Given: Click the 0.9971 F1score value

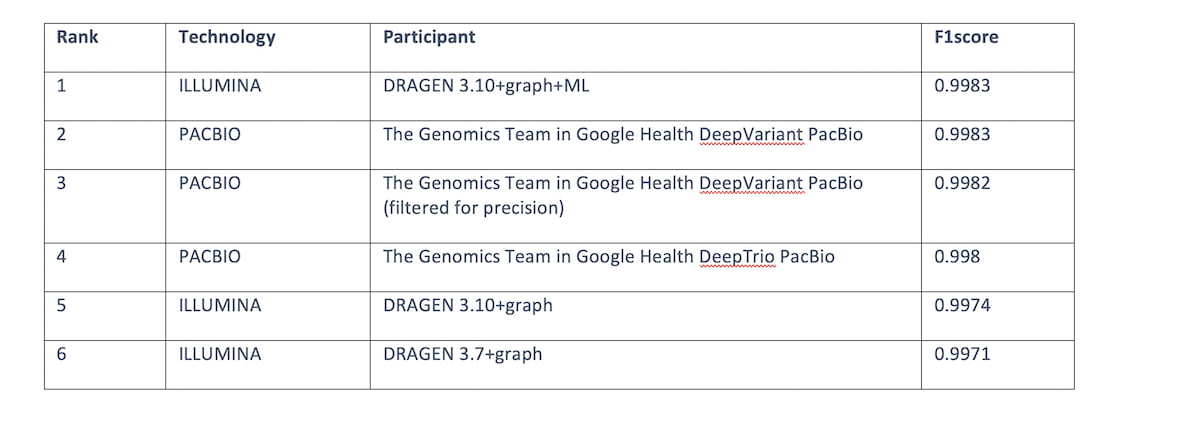Looking at the screenshot, I should pyautogui.click(x=962, y=354).
